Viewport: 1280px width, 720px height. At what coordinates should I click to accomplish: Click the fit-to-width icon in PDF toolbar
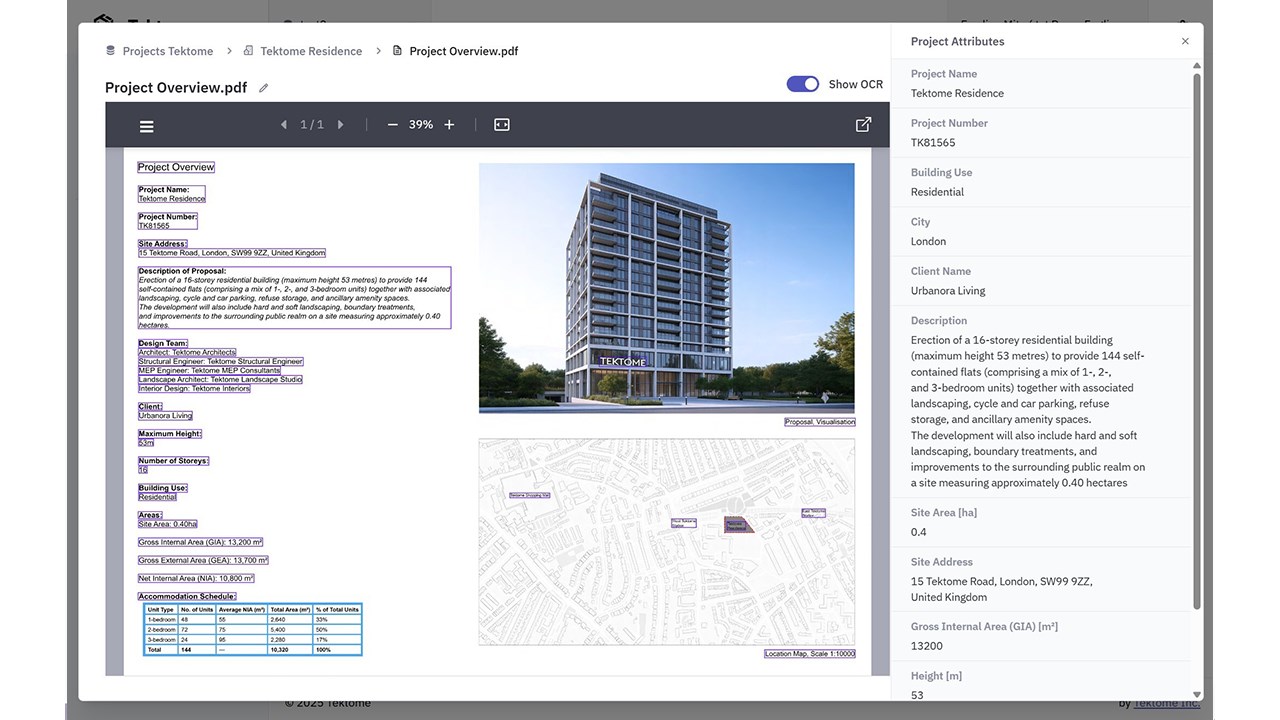[502, 125]
